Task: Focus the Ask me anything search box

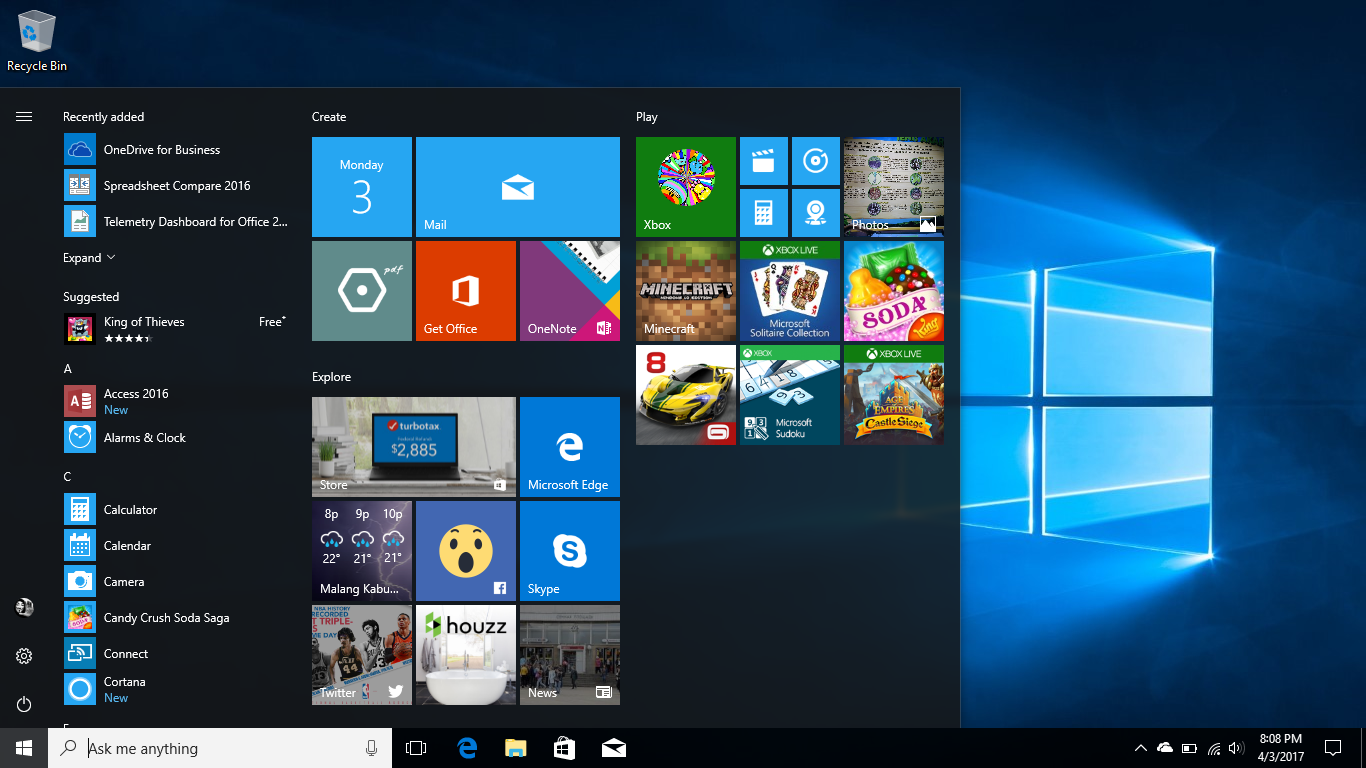Action: (x=219, y=748)
